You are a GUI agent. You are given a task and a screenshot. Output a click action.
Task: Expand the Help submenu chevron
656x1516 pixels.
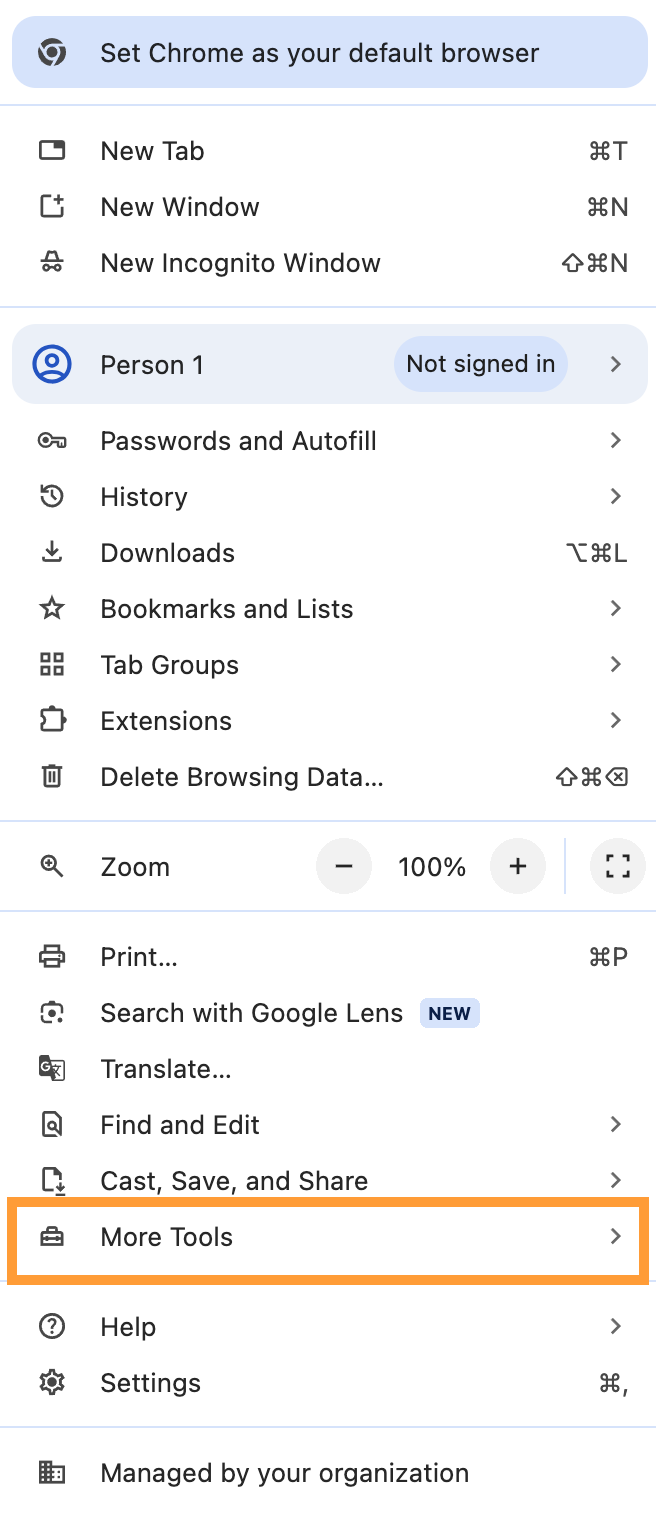(616, 1327)
